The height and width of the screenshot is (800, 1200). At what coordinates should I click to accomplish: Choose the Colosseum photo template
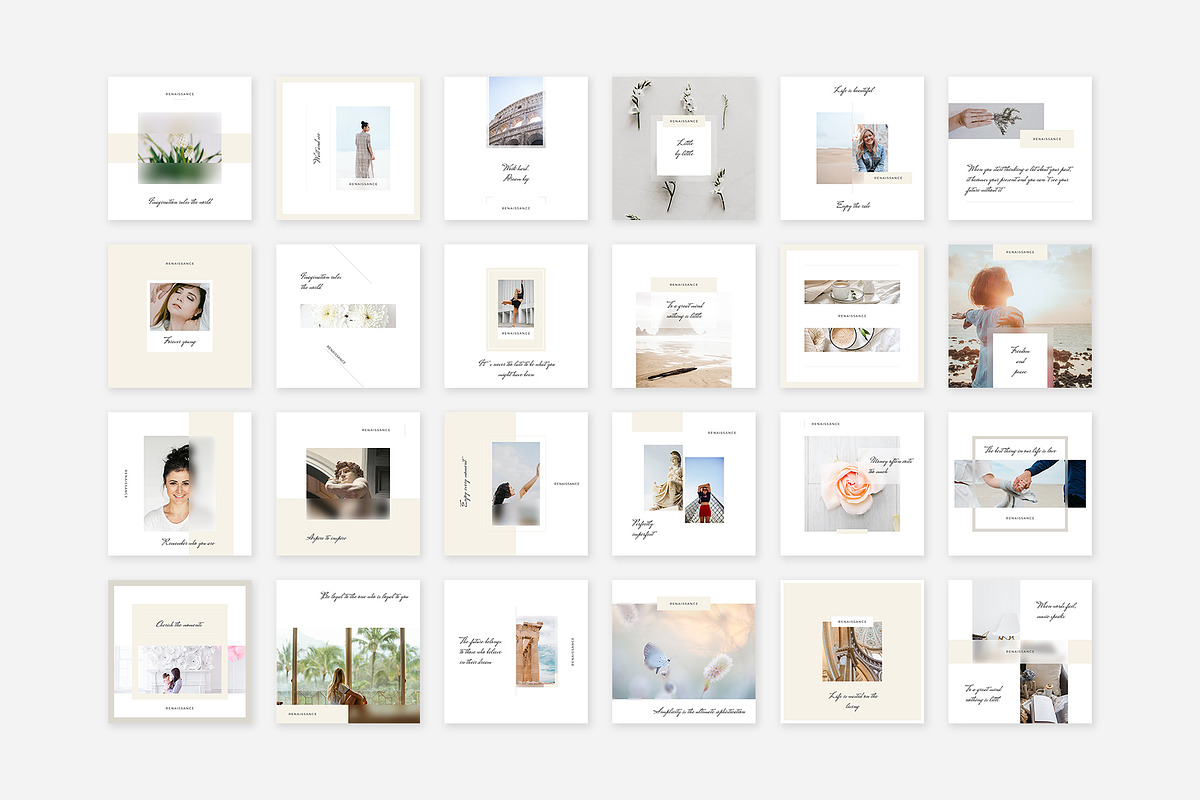[x=516, y=148]
